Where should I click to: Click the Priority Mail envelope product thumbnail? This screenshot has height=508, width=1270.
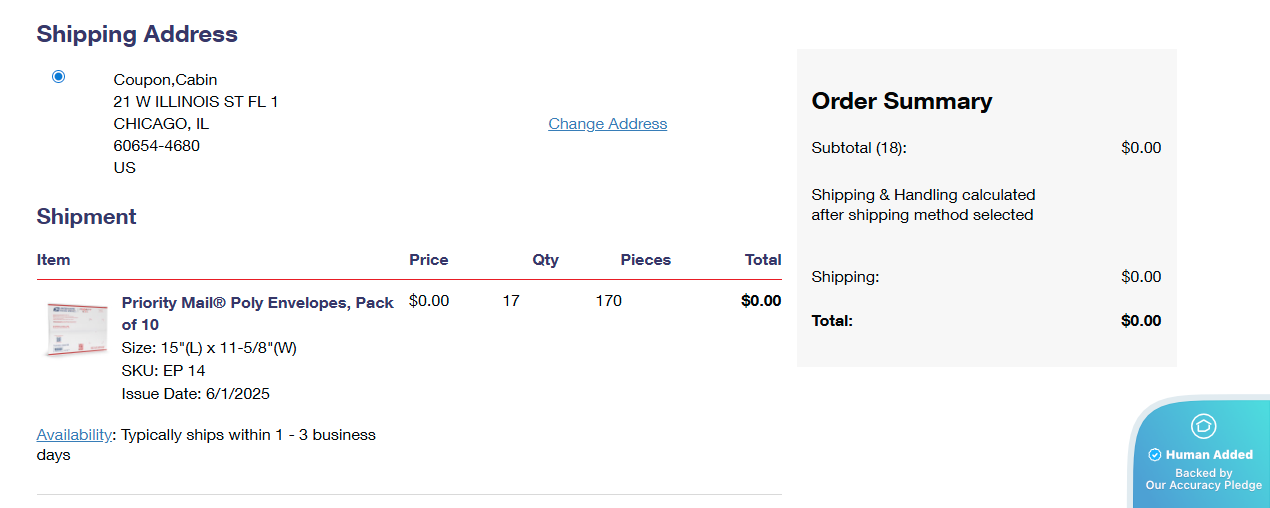point(76,329)
